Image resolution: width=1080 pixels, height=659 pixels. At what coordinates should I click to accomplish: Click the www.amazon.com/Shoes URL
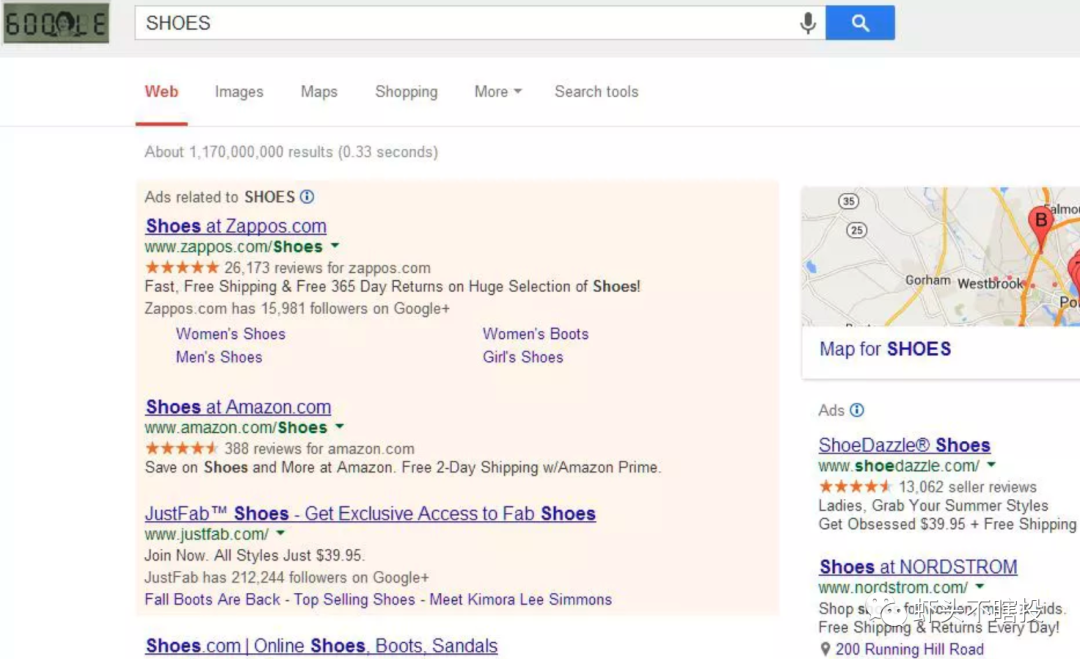point(236,428)
